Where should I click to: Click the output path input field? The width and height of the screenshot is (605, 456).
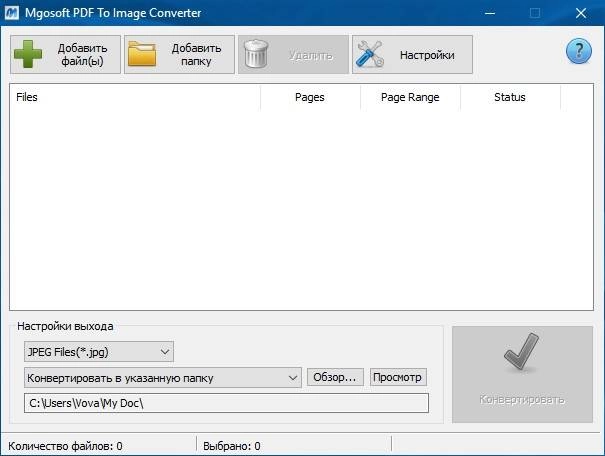click(226, 403)
